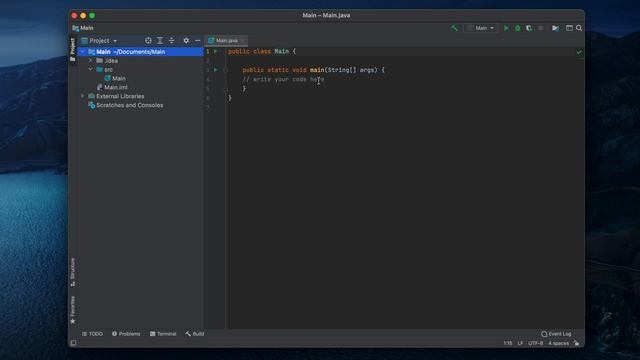Click the main method signature line
Viewport: 640px width, 360px height.
tap(313, 70)
